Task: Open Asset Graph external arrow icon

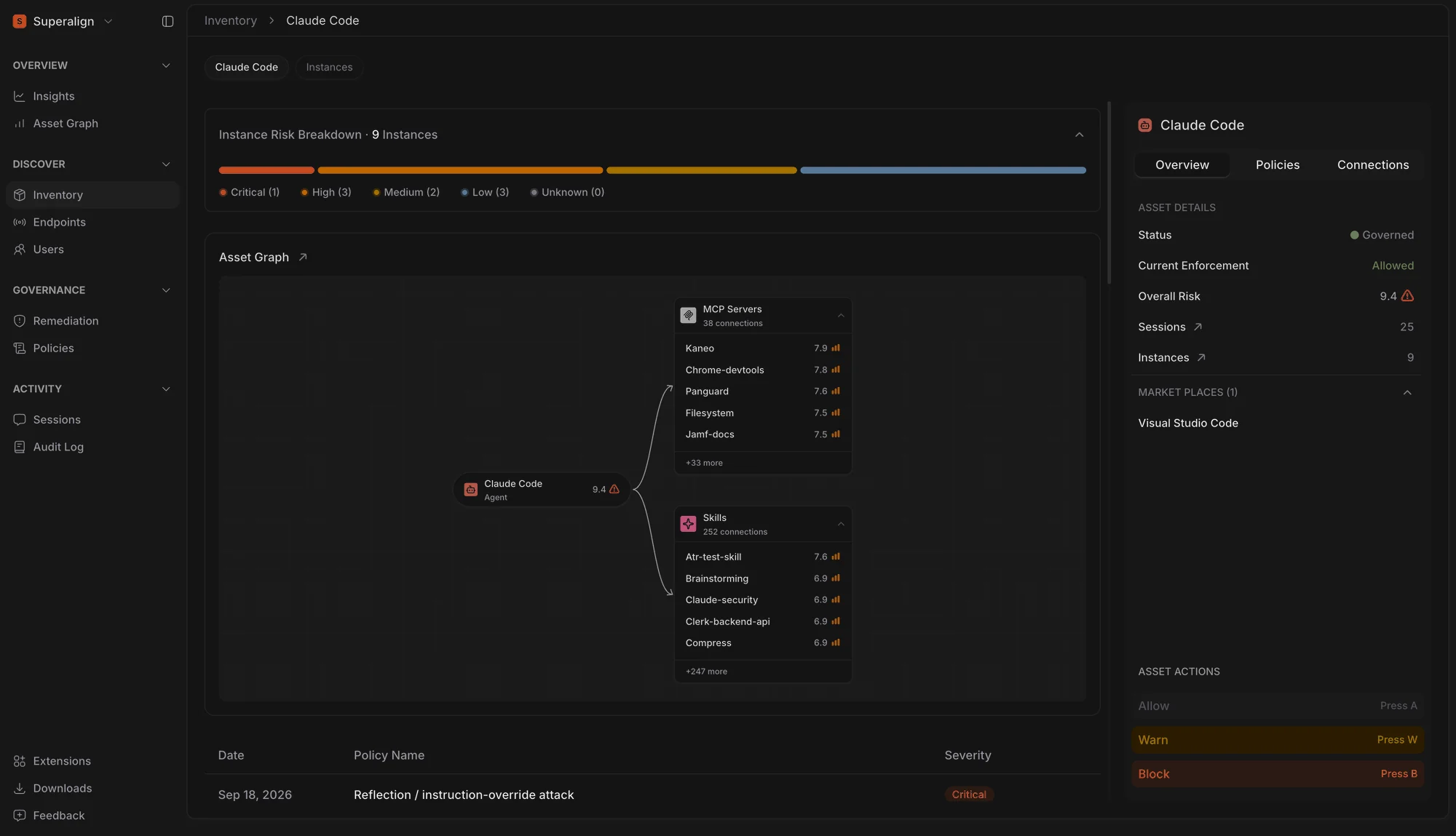Action: pos(303,258)
